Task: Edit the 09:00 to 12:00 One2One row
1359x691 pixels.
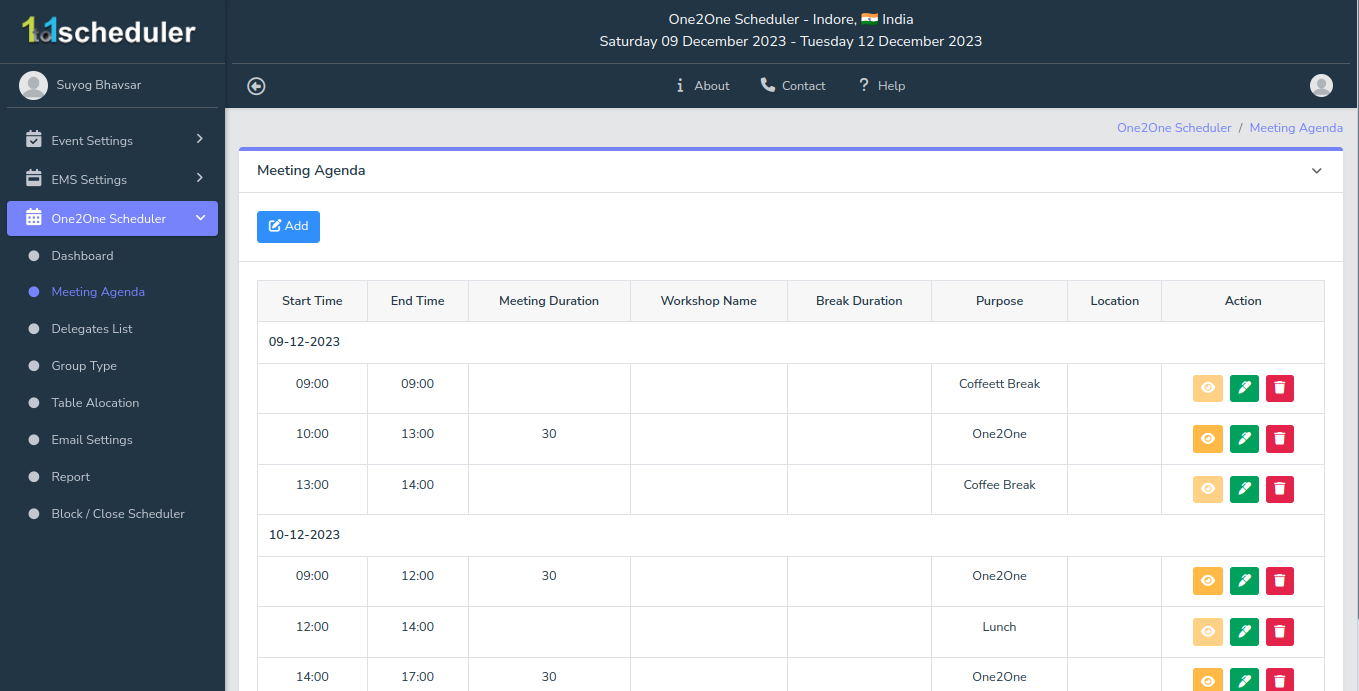Action: (x=1244, y=581)
